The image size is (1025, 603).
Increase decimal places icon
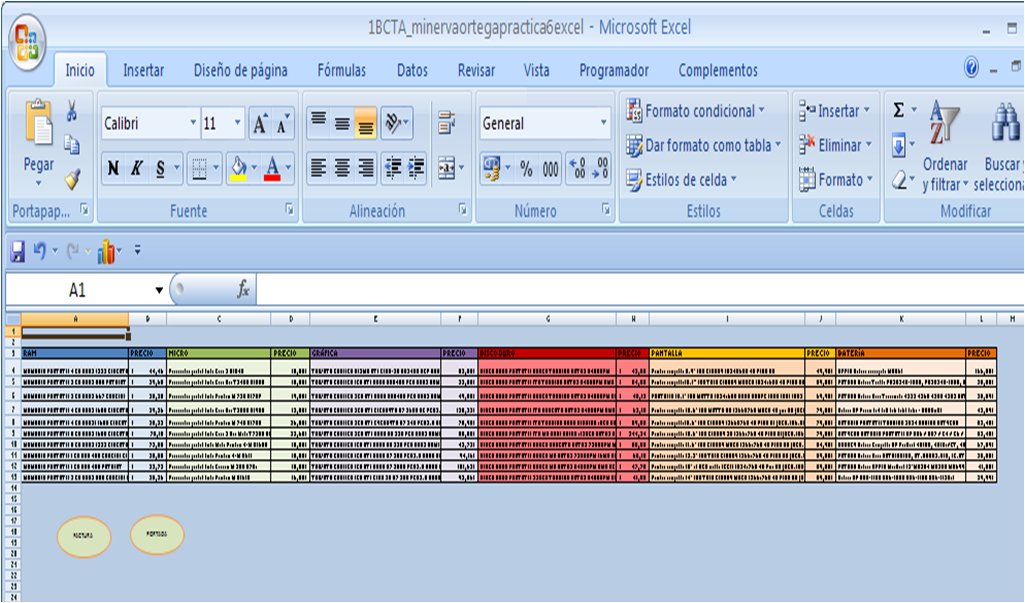(577, 169)
